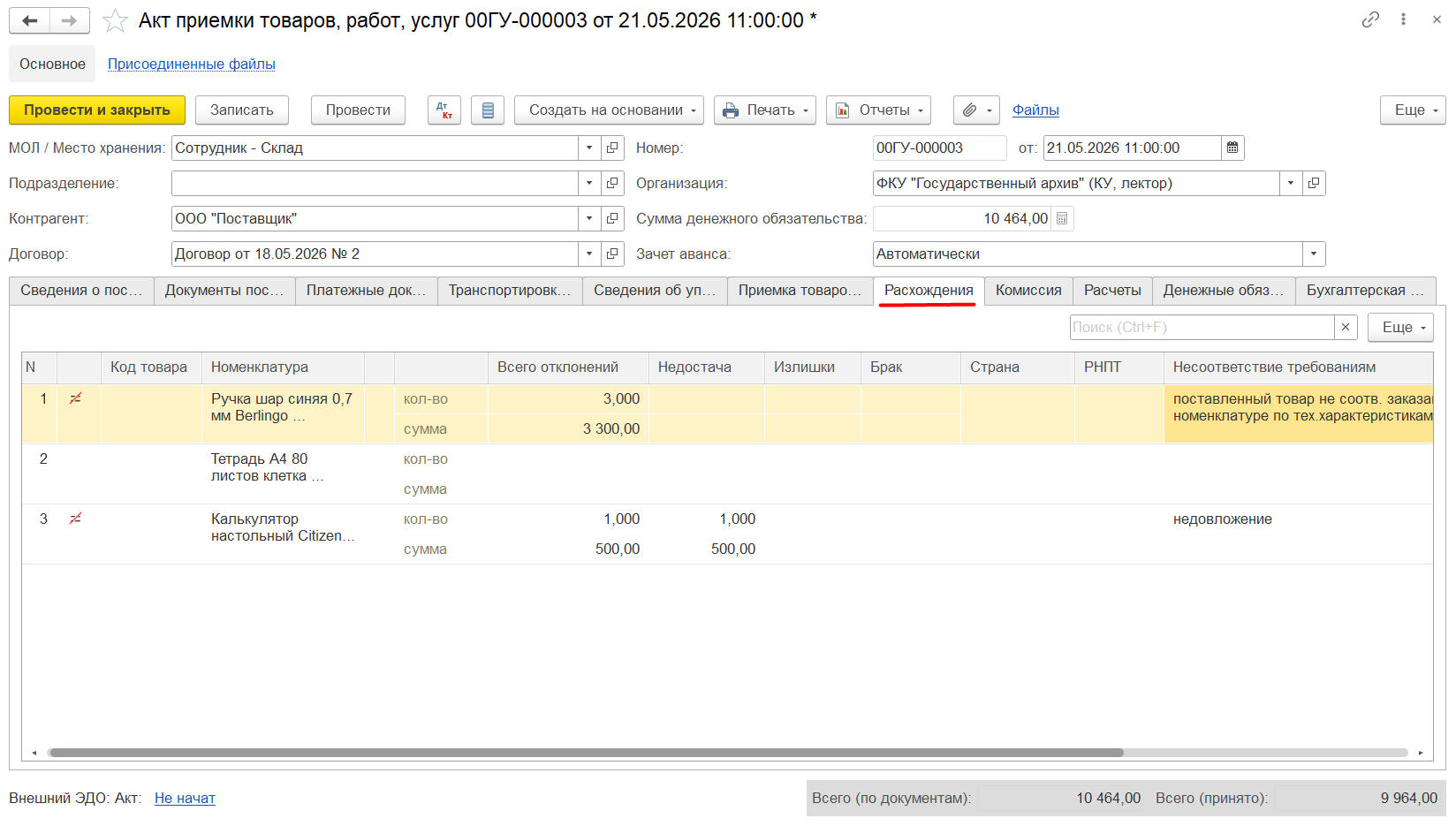Open the paperclip attachments menu

976,110
